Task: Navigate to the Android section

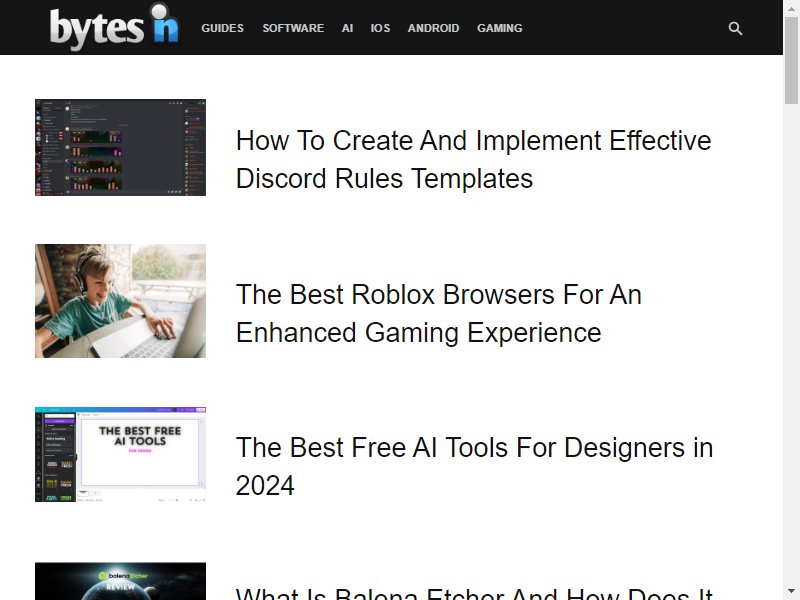Action: (x=434, y=28)
